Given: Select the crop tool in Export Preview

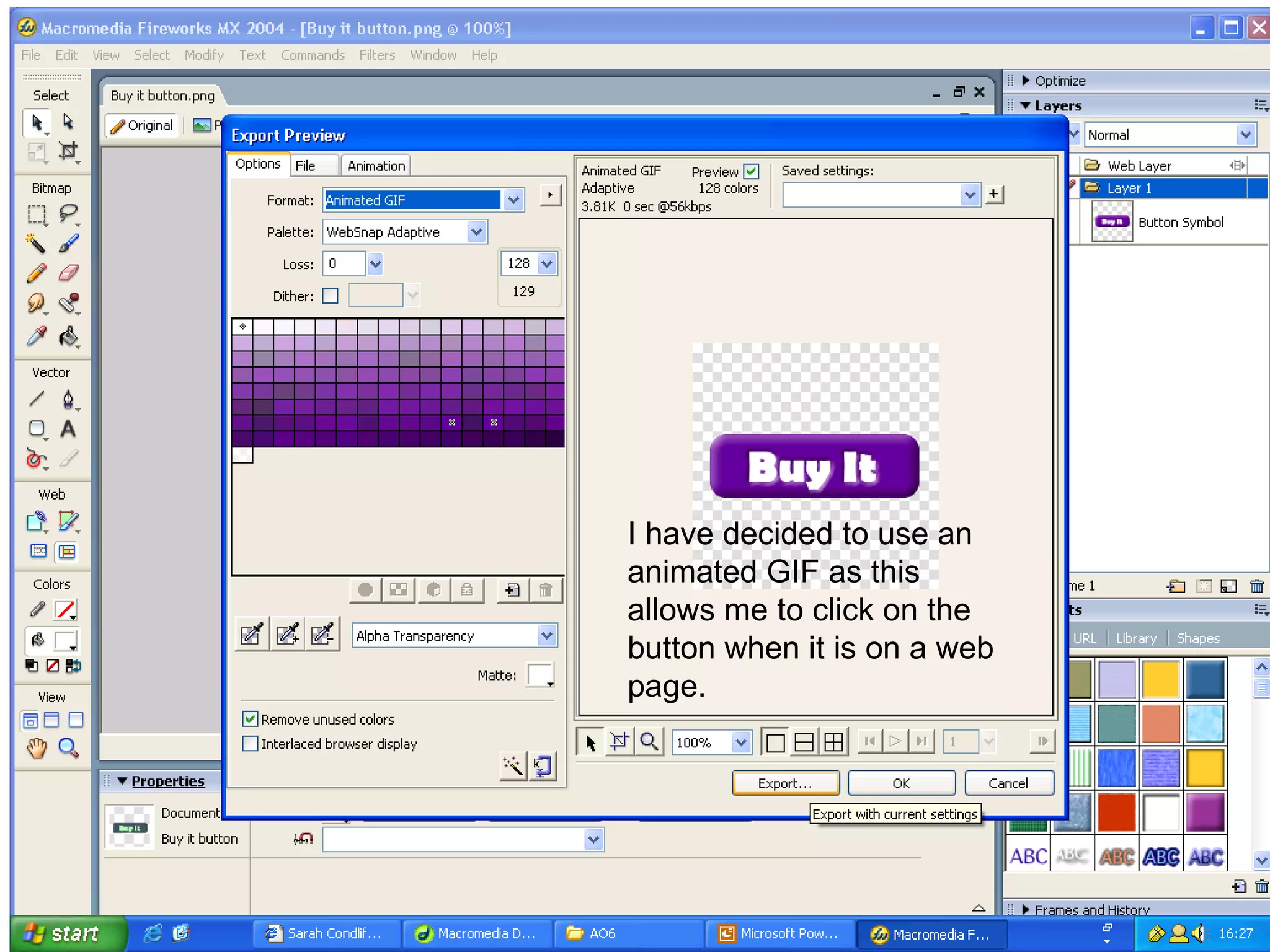Looking at the screenshot, I should pos(619,741).
